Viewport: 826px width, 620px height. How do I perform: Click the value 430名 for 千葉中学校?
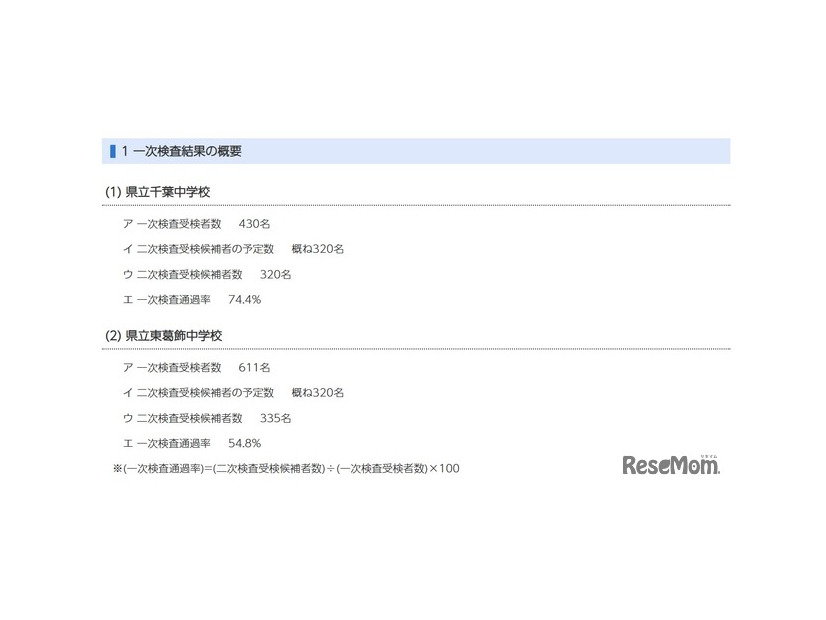(x=254, y=224)
